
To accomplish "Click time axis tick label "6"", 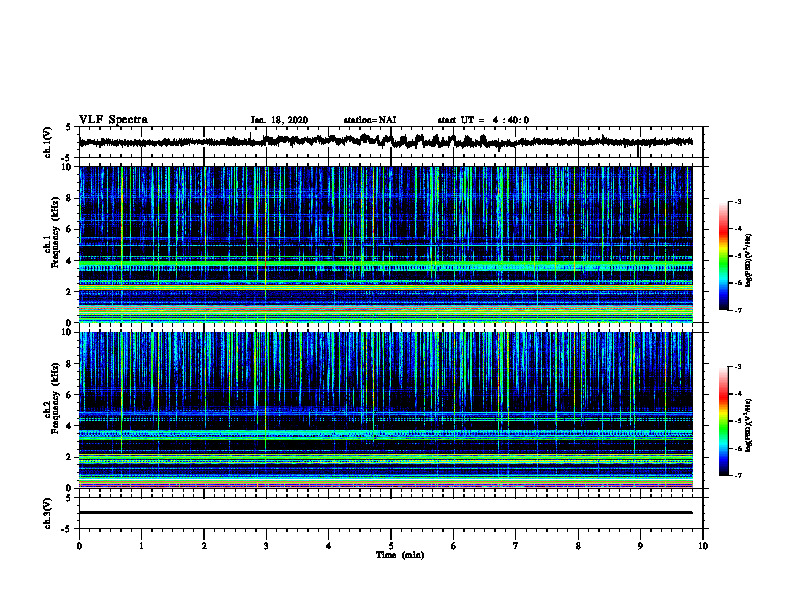I will point(454,546).
